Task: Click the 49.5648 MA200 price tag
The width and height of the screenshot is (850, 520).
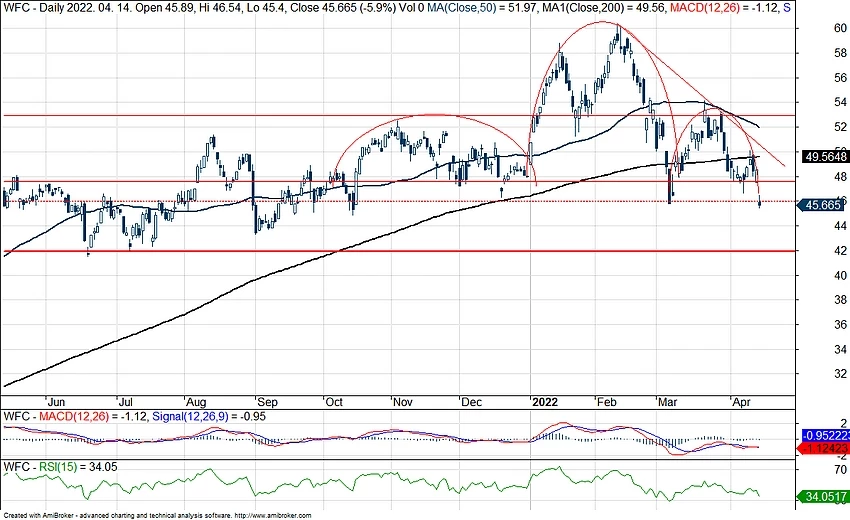Action: coord(826,157)
